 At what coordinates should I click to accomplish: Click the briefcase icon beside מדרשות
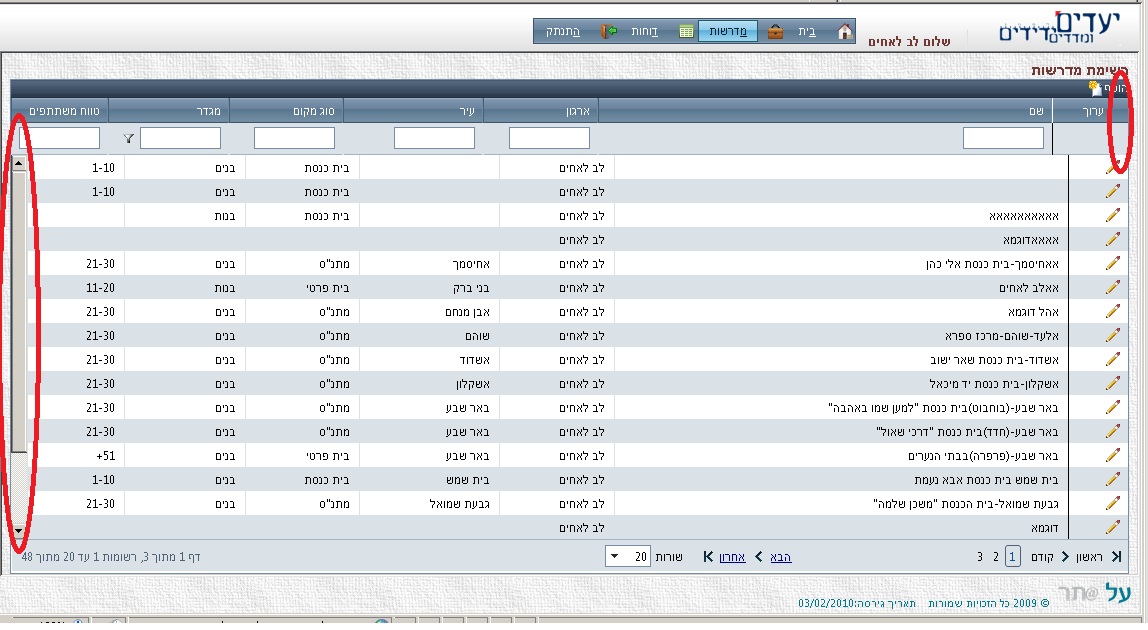tap(776, 32)
